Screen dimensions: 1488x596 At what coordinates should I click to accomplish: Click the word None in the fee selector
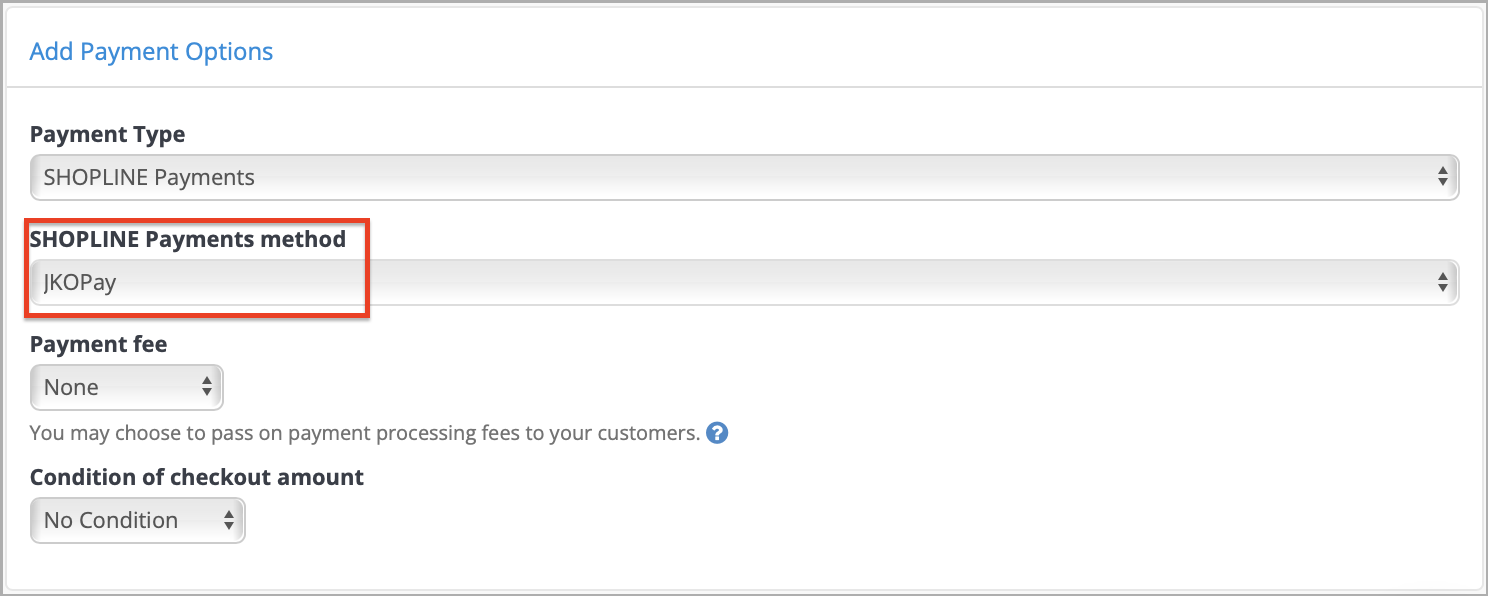click(71, 388)
